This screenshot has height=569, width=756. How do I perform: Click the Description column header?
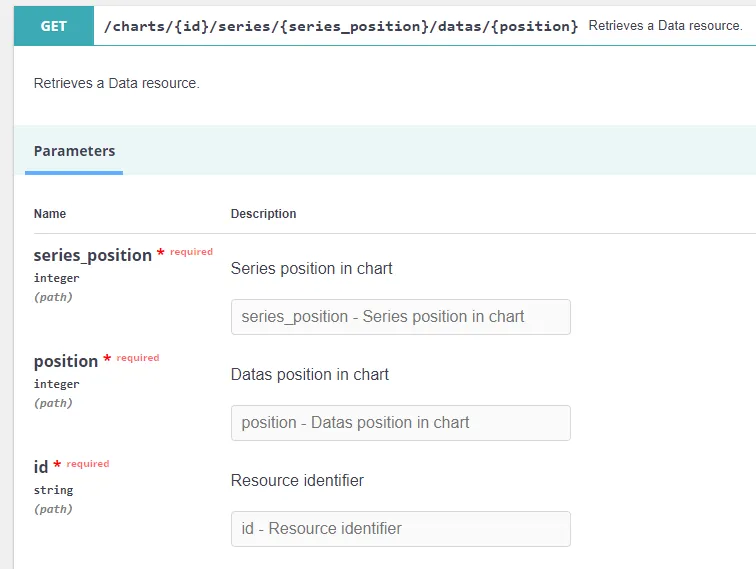[x=263, y=214]
